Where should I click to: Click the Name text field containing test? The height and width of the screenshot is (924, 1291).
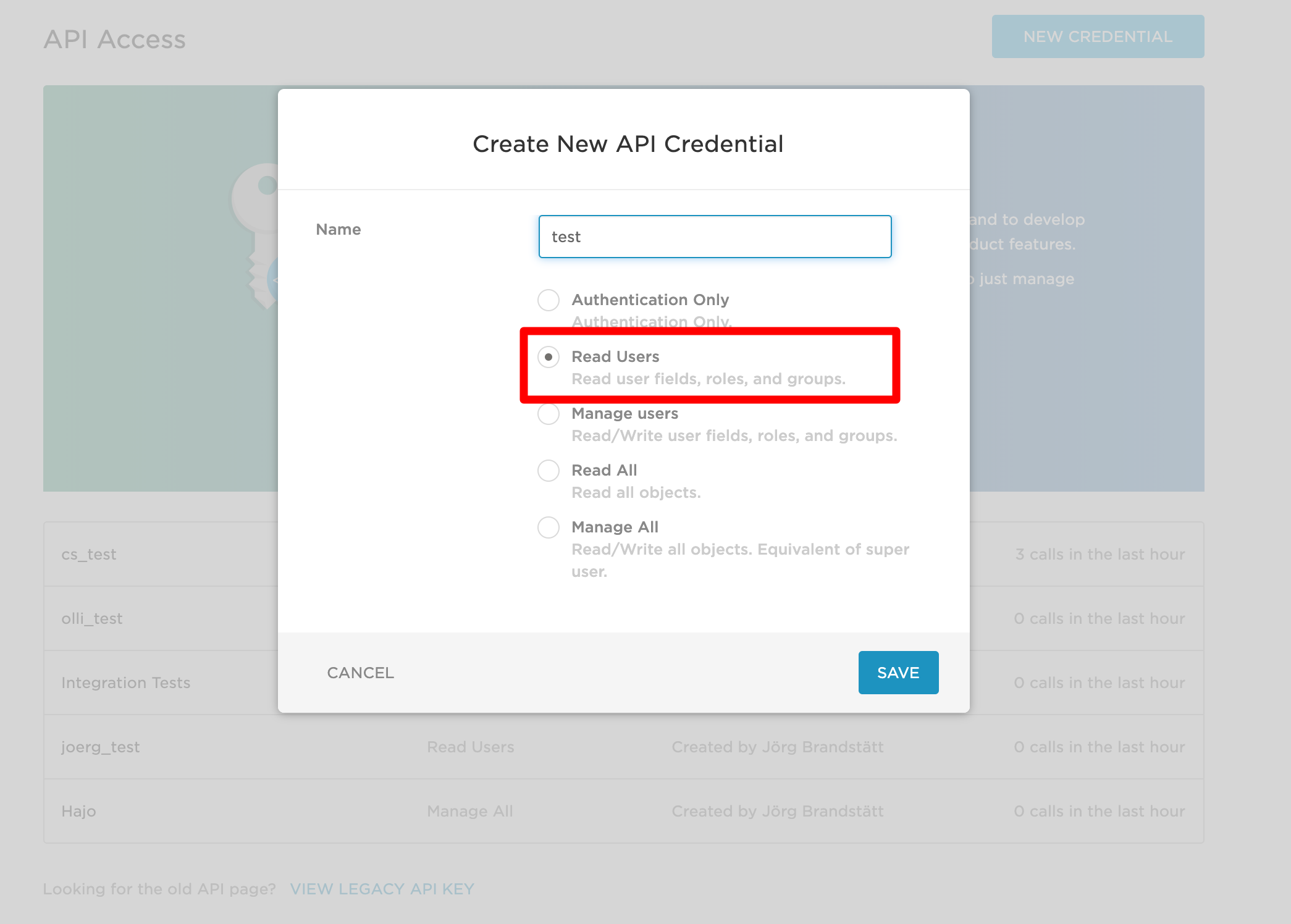tap(715, 237)
